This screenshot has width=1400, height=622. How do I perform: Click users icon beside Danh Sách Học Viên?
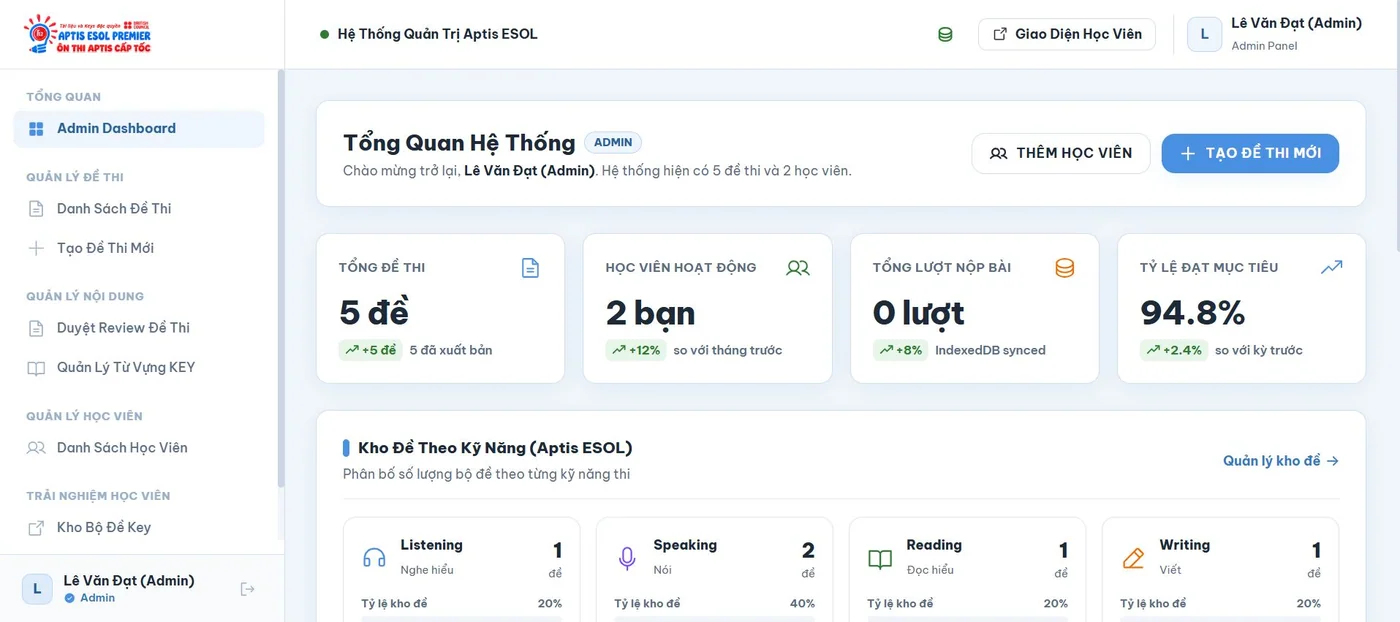(36, 448)
